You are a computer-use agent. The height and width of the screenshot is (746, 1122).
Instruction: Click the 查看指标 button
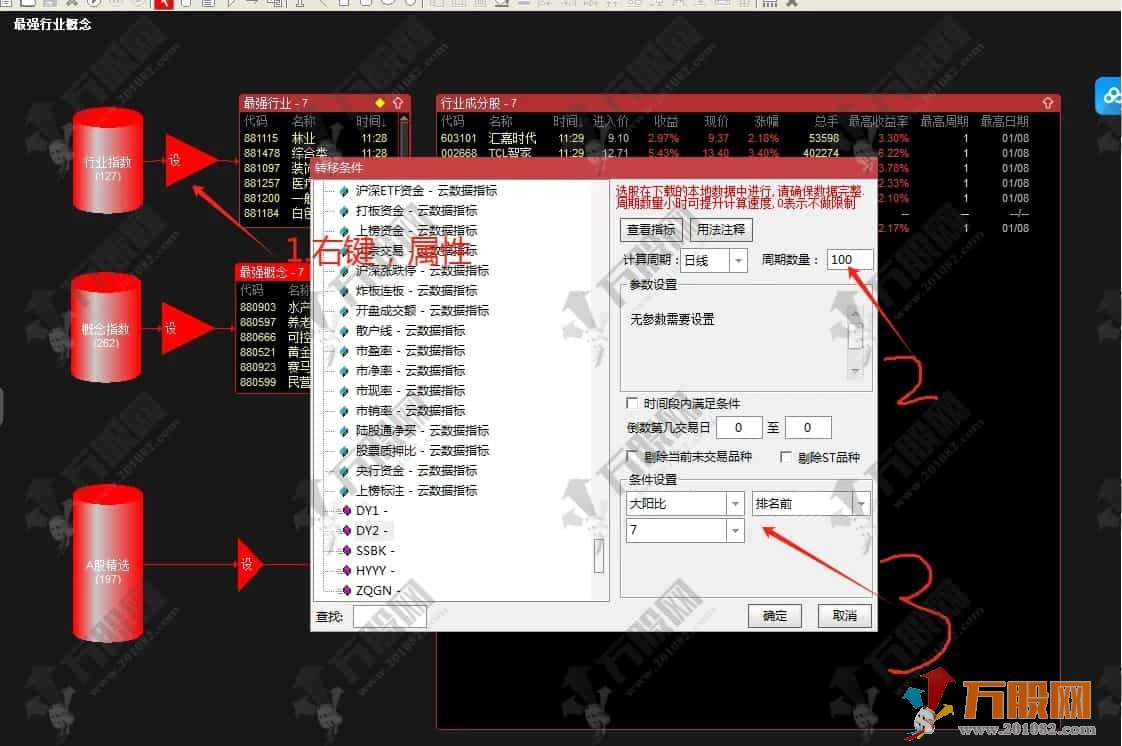pyautogui.click(x=650, y=230)
